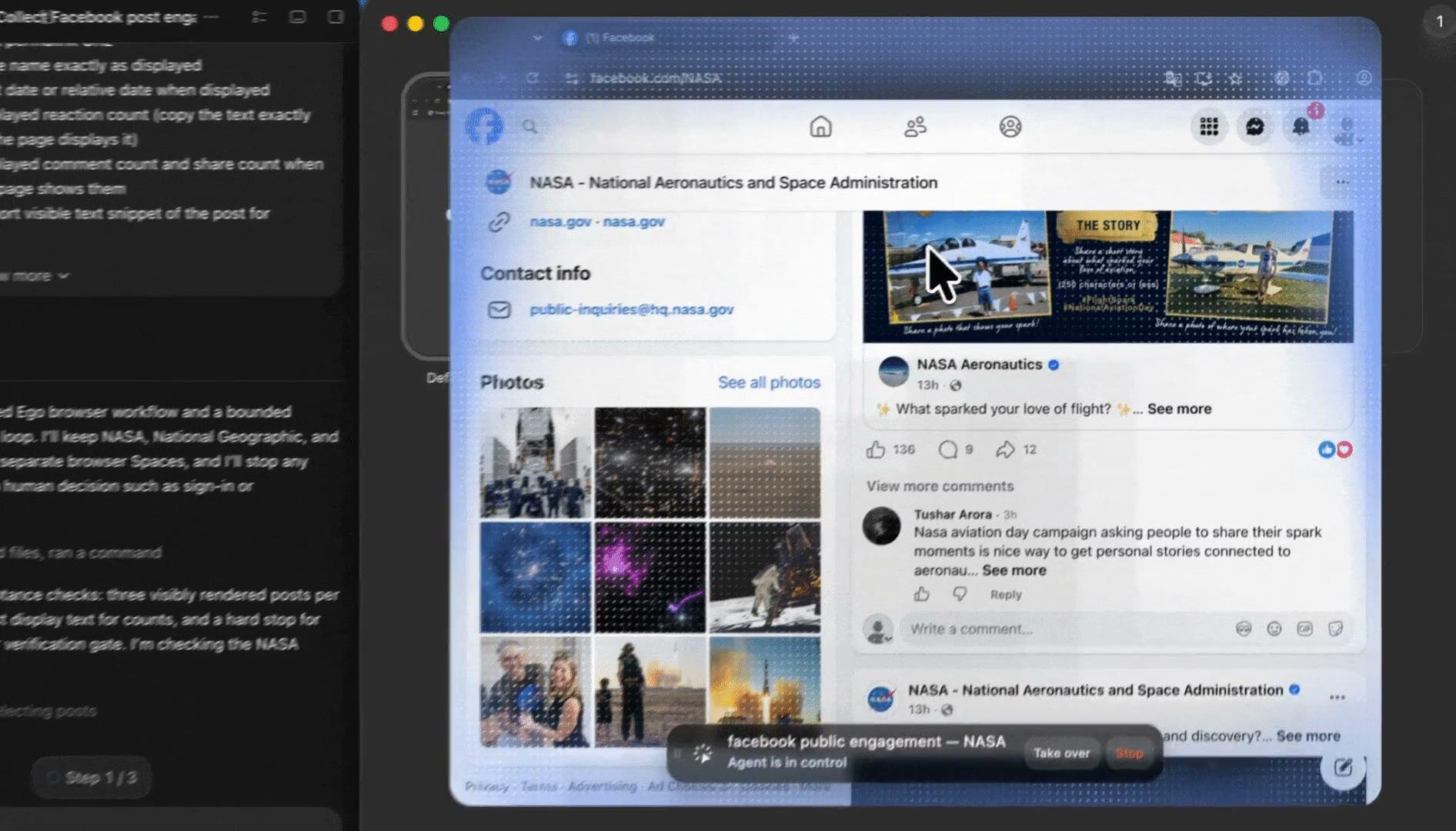Open the browser extensions puzzle icon

tap(1315, 78)
